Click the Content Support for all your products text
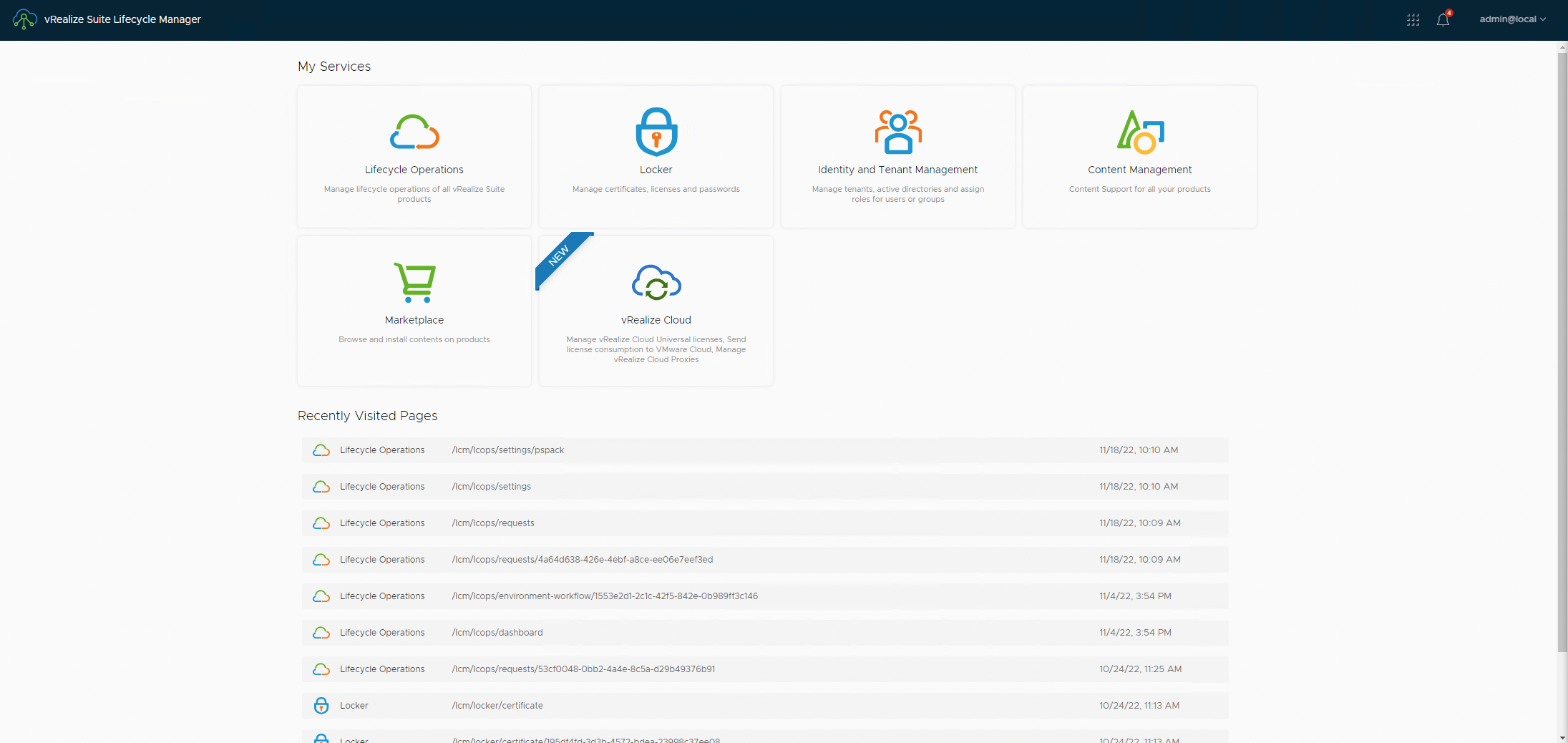The height and width of the screenshot is (743, 1568). coord(1140,189)
